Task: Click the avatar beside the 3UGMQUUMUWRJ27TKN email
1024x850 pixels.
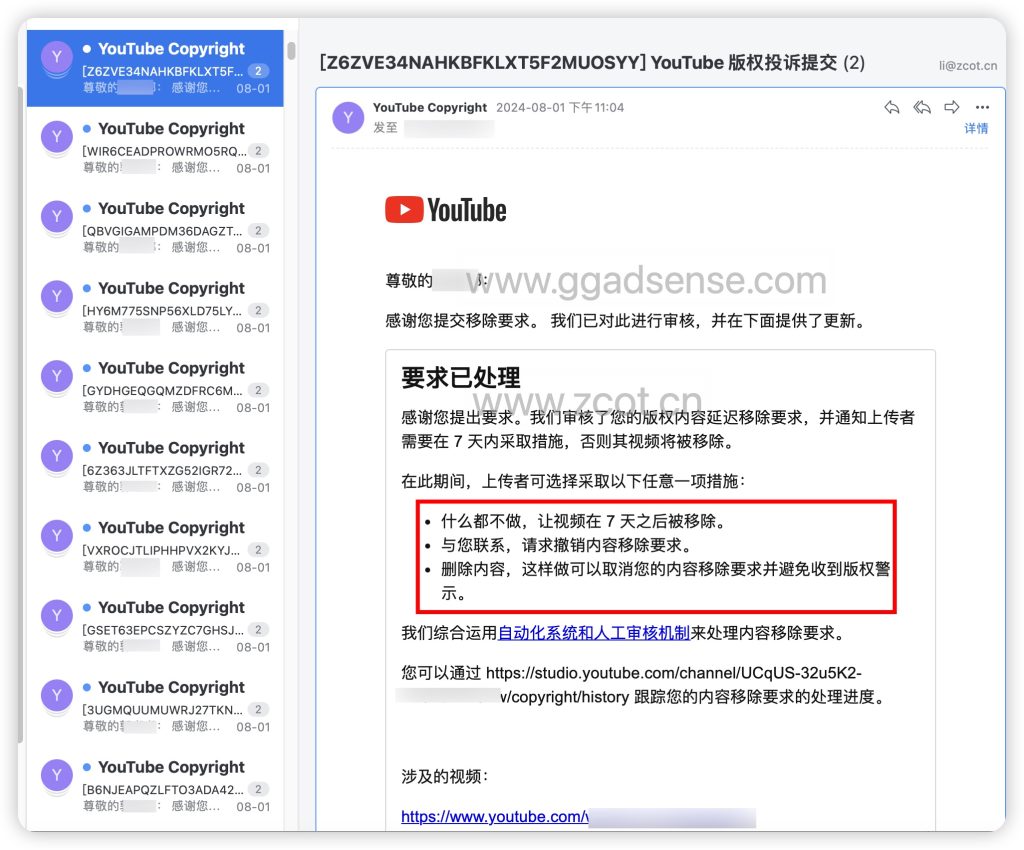Action: point(57,695)
